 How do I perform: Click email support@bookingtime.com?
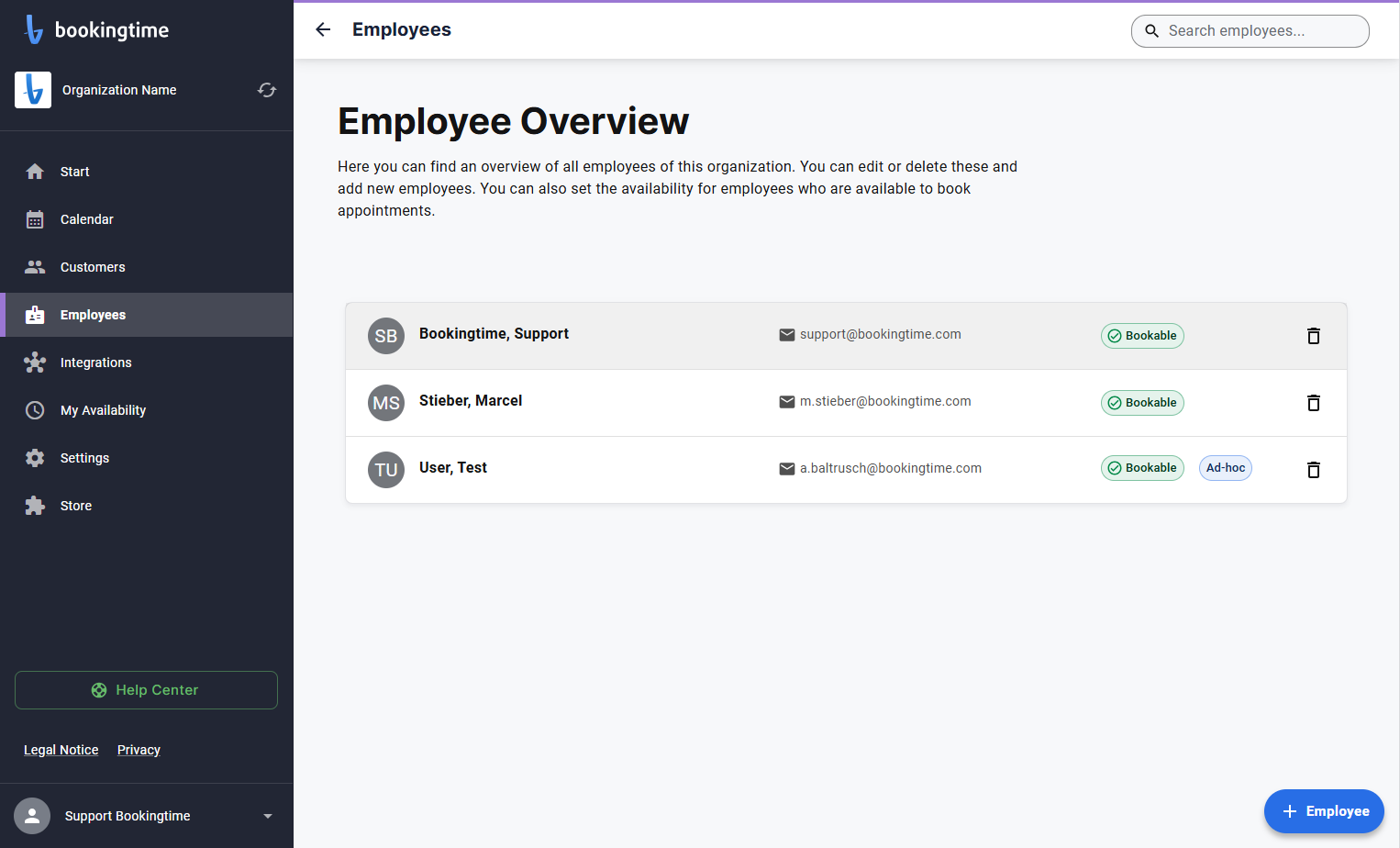point(881,334)
